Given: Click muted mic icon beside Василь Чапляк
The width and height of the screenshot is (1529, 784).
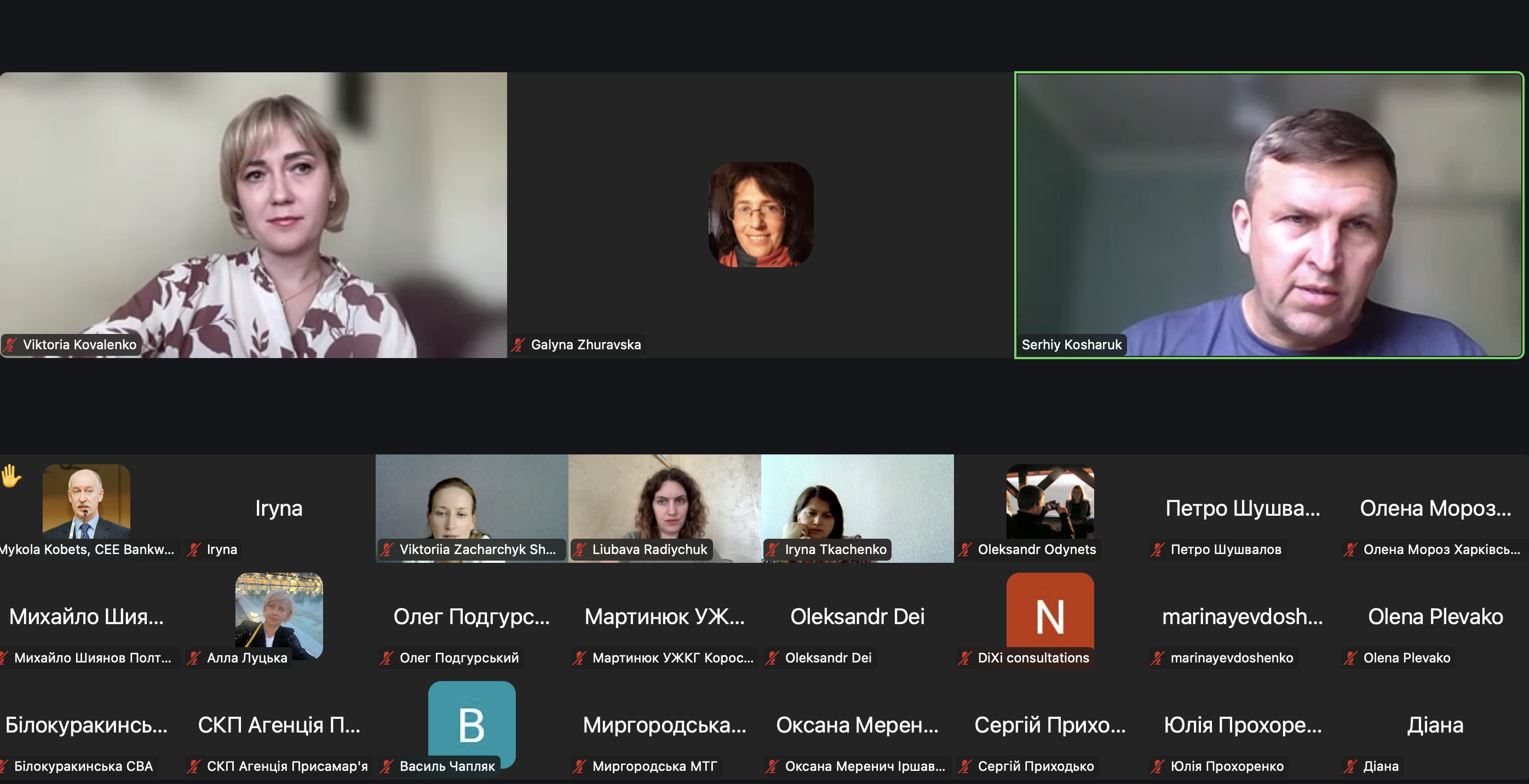Looking at the screenshot, I should [387, 766].
